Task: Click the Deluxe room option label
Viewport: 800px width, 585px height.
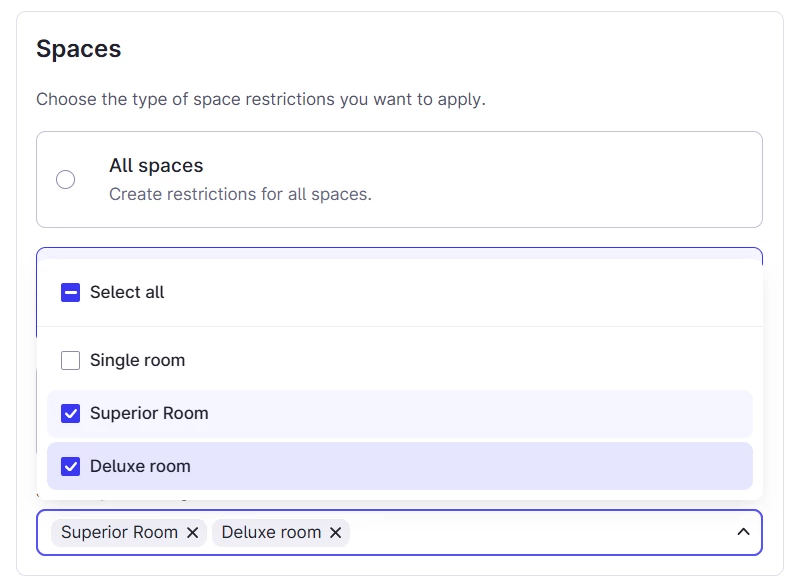Action: 140,467
